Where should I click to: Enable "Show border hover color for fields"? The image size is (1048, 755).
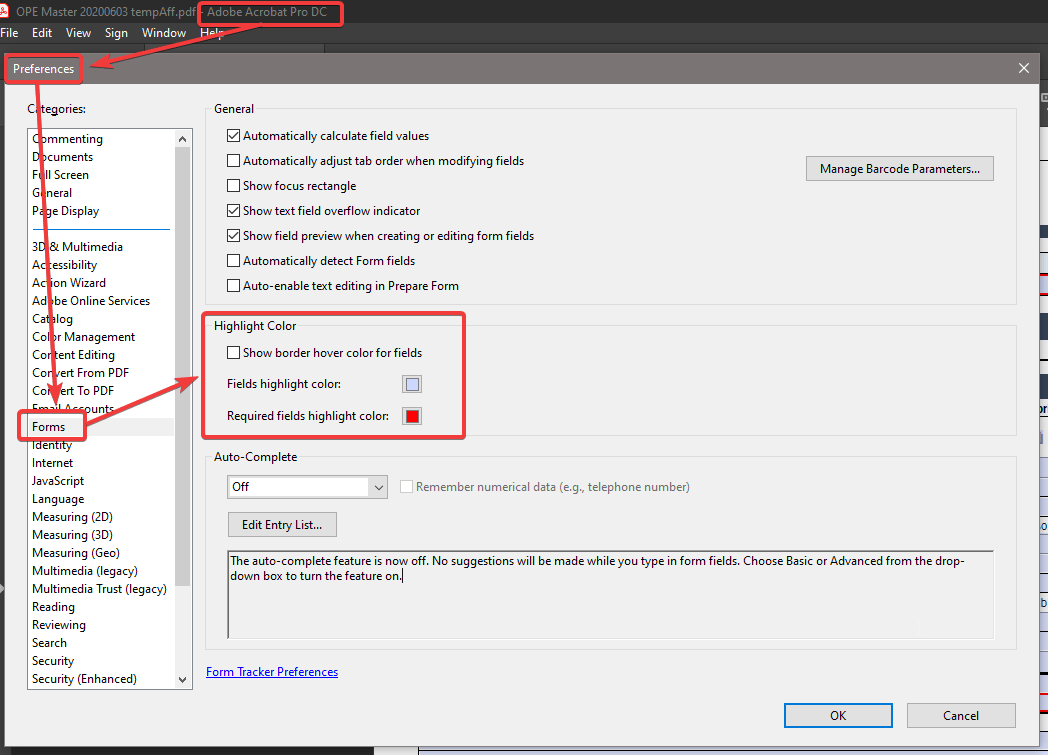(x=233, y=352)
